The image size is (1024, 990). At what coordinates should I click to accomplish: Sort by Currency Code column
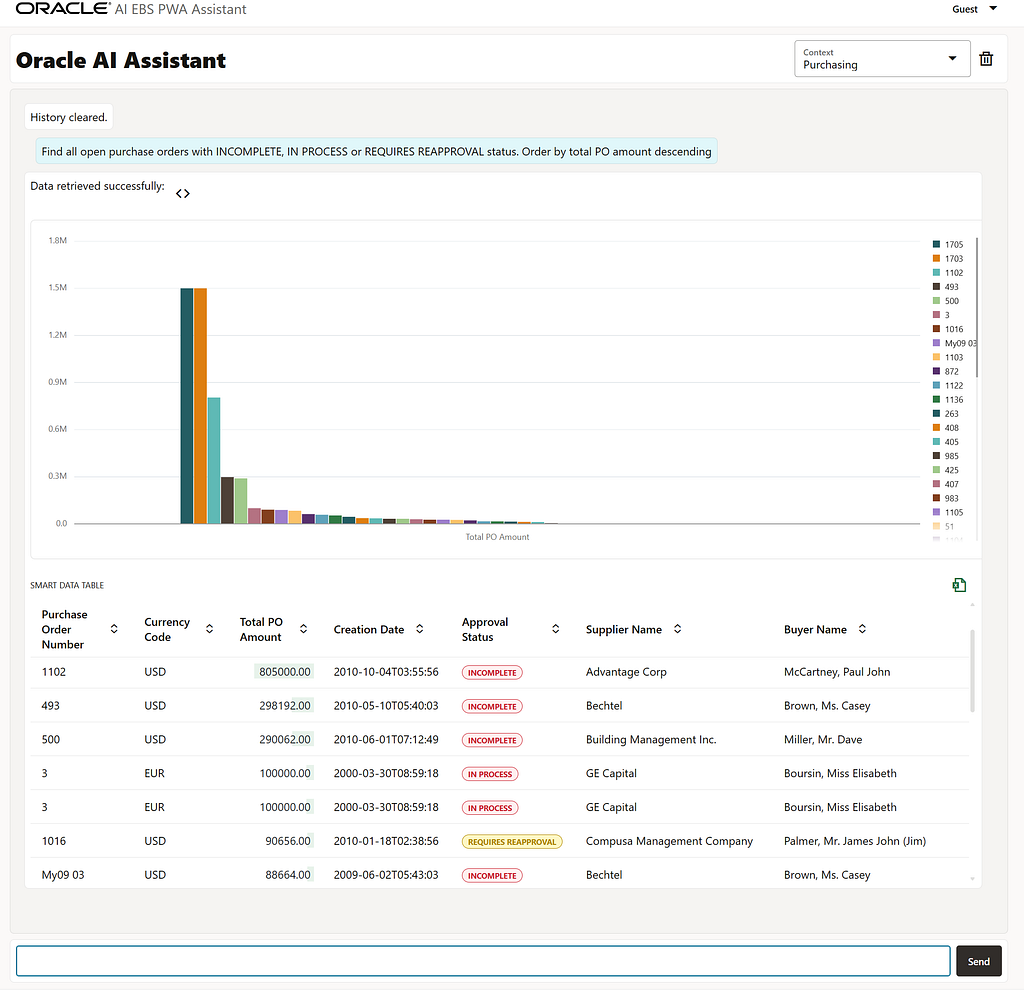pos(210,629)
